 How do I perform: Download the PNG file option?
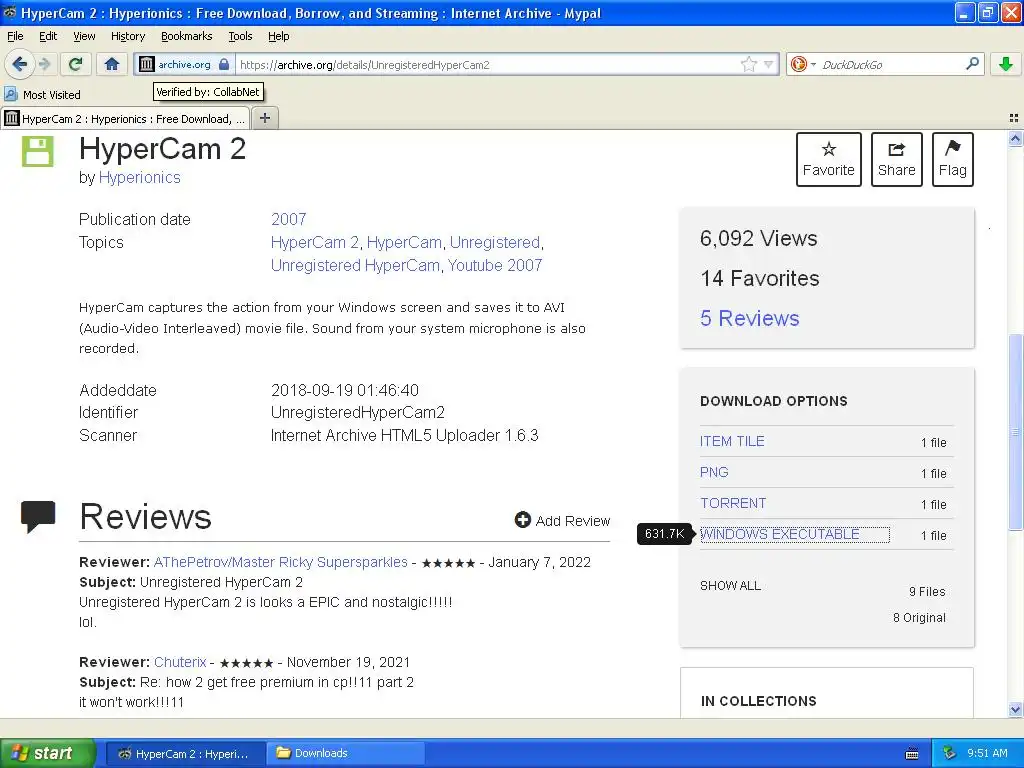point(714,472)
